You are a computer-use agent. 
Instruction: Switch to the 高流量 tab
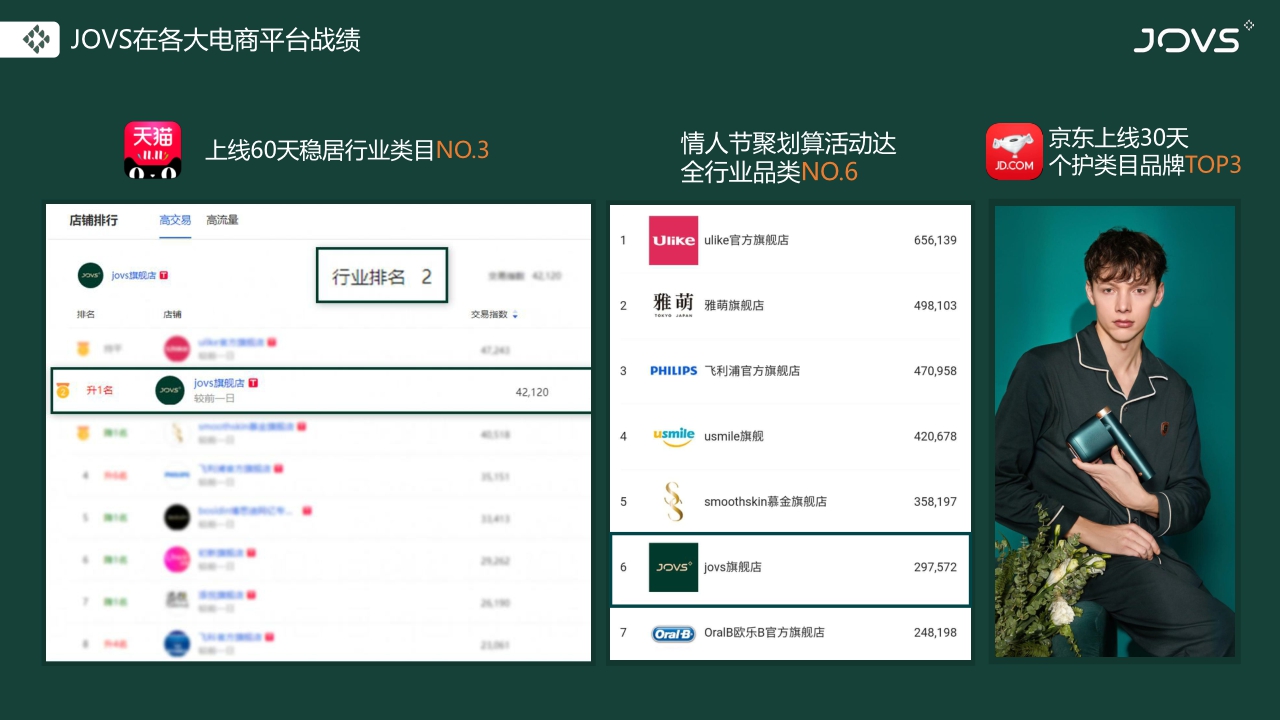point(222,221)
